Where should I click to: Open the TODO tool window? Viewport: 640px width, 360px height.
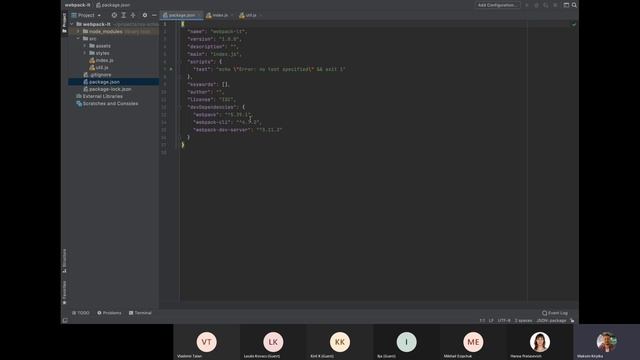tap(80, 313)
